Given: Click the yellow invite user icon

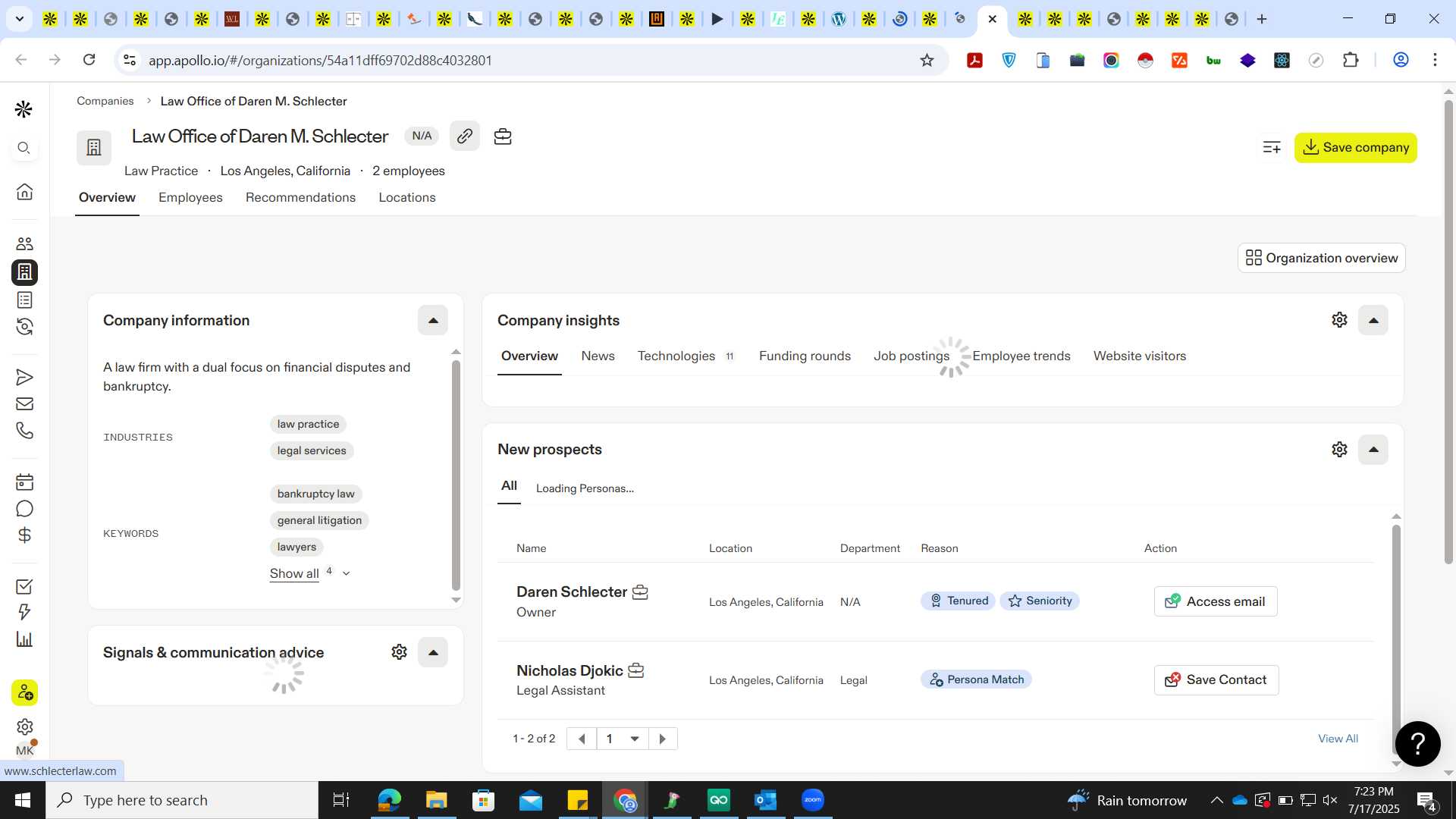Looking at the screenshot, I should tap(24, 692).
